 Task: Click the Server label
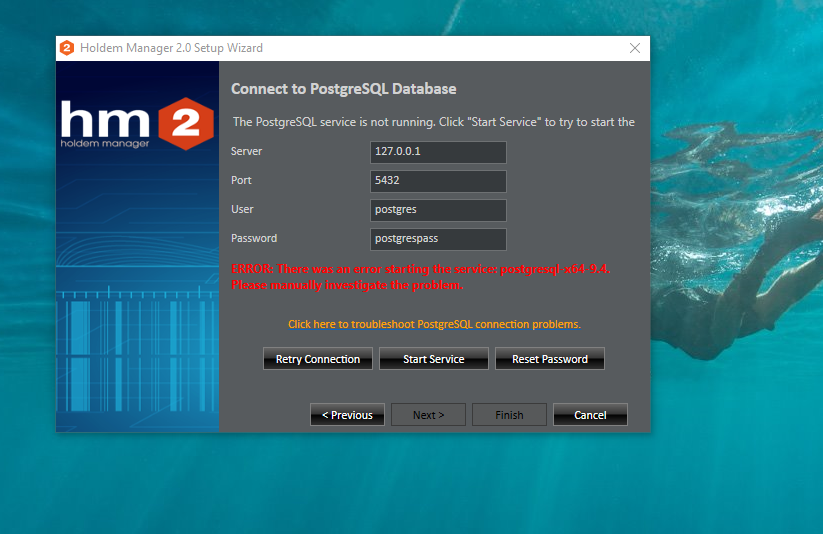(x=246, y=151)
